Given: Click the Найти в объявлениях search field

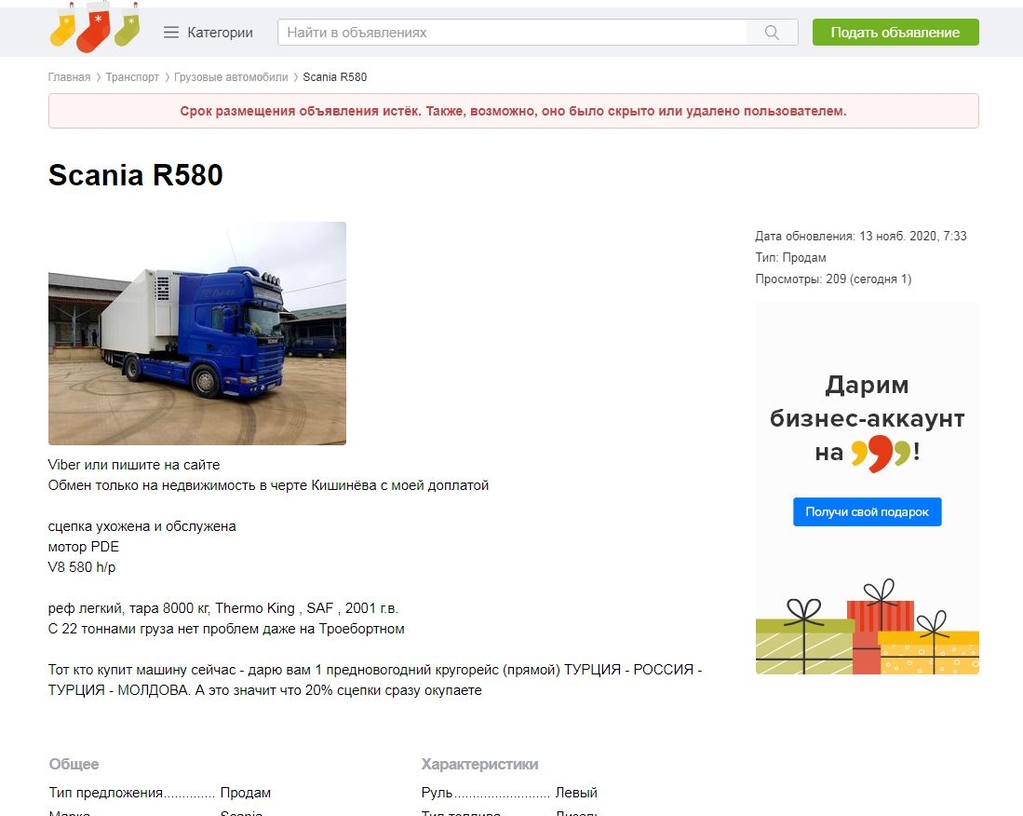Looking at the screenshot, I should 512,33.
